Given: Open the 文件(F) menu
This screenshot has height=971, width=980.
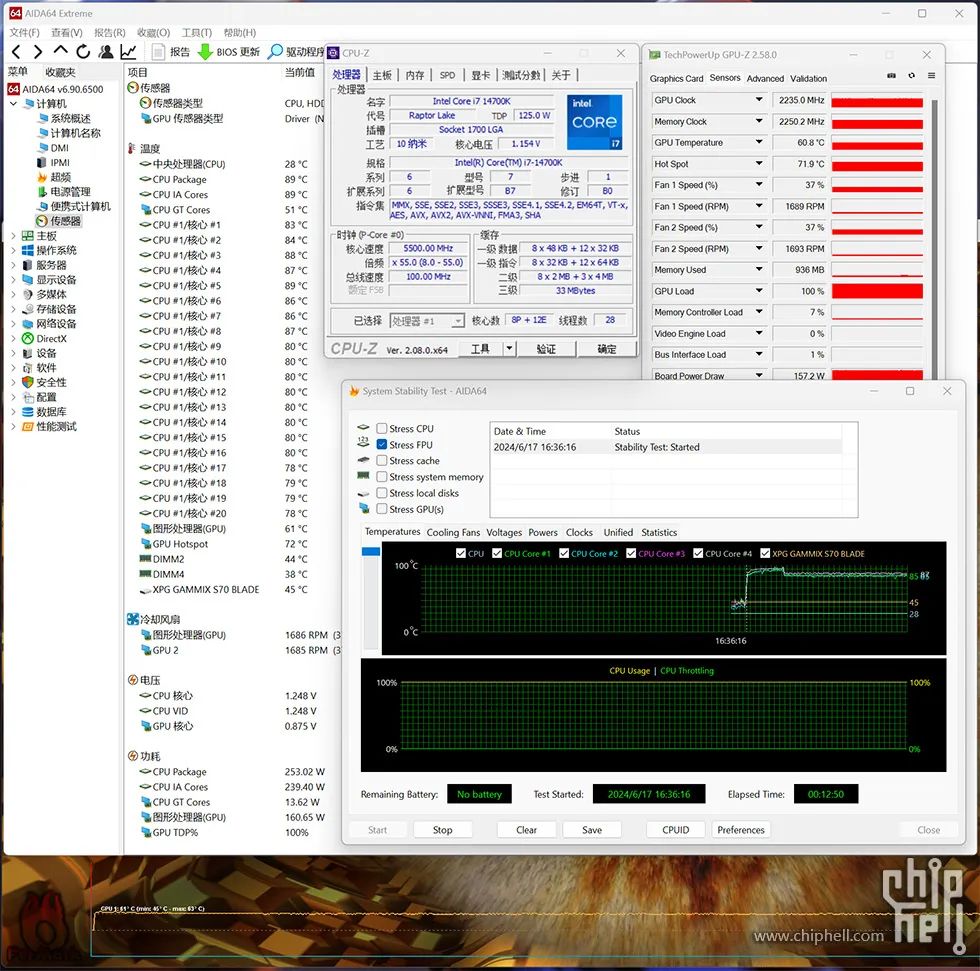Looking at the screenshot, I should 24,32.
